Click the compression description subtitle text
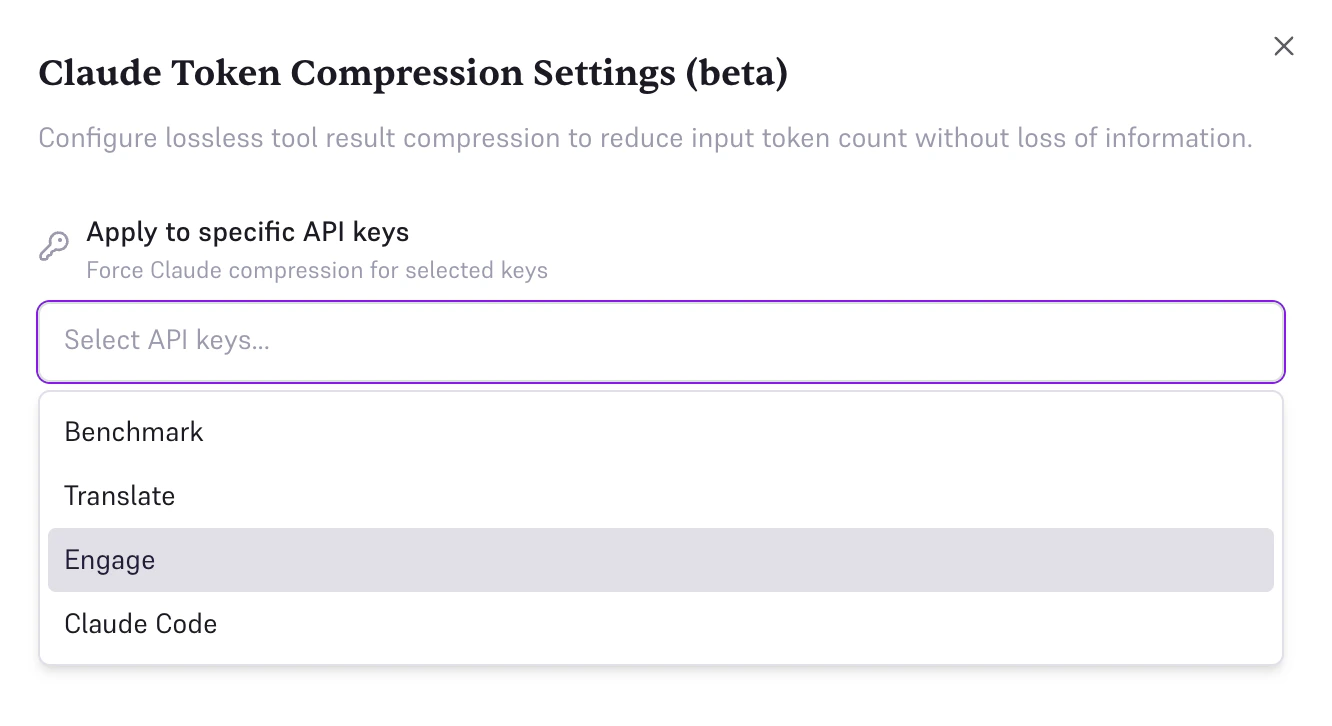This screenshot has width=1332, height=726. coord(645,138)
